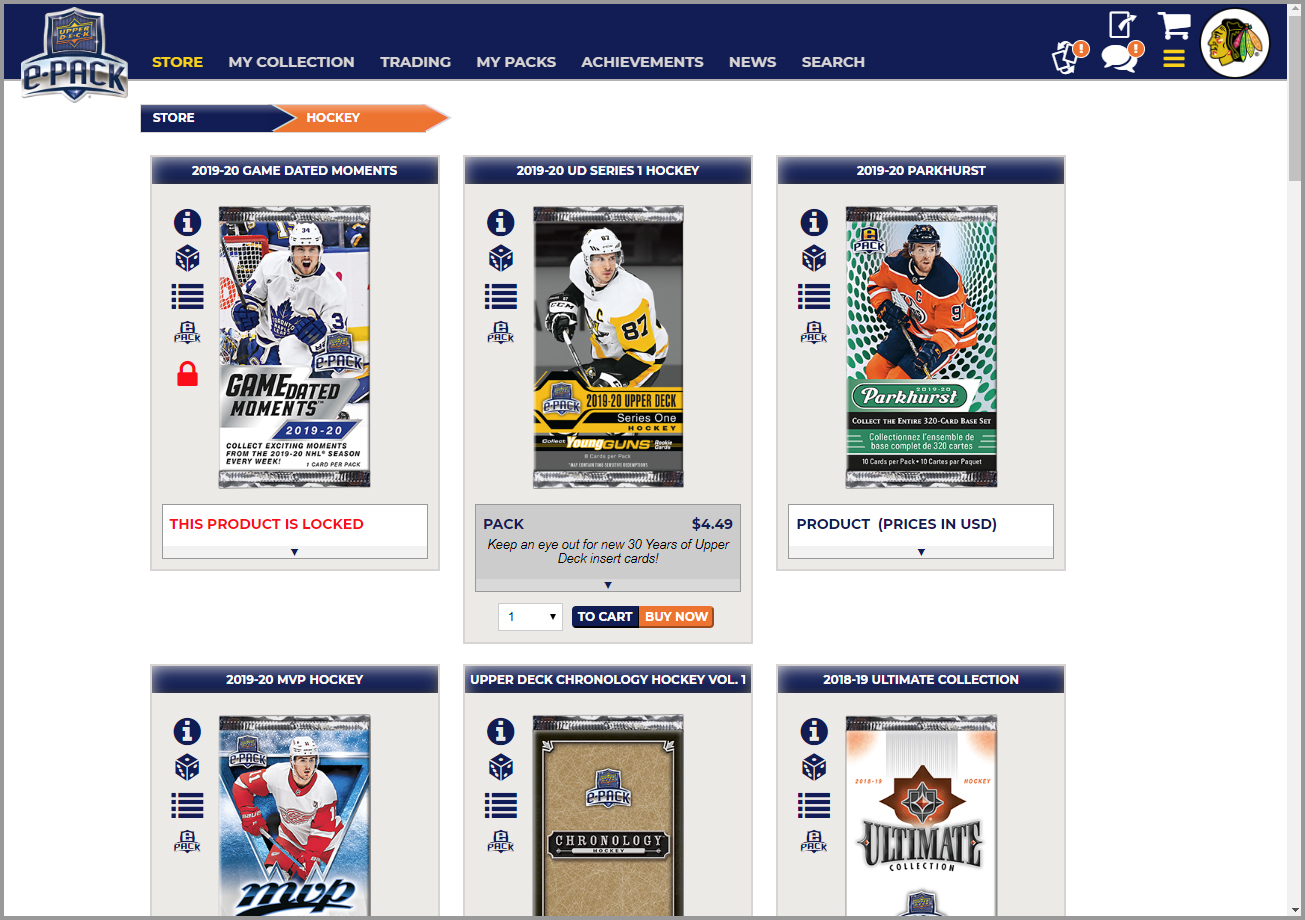Click the 2019-20 UD Series 1 Hockey title

click(x=608, y=171)
